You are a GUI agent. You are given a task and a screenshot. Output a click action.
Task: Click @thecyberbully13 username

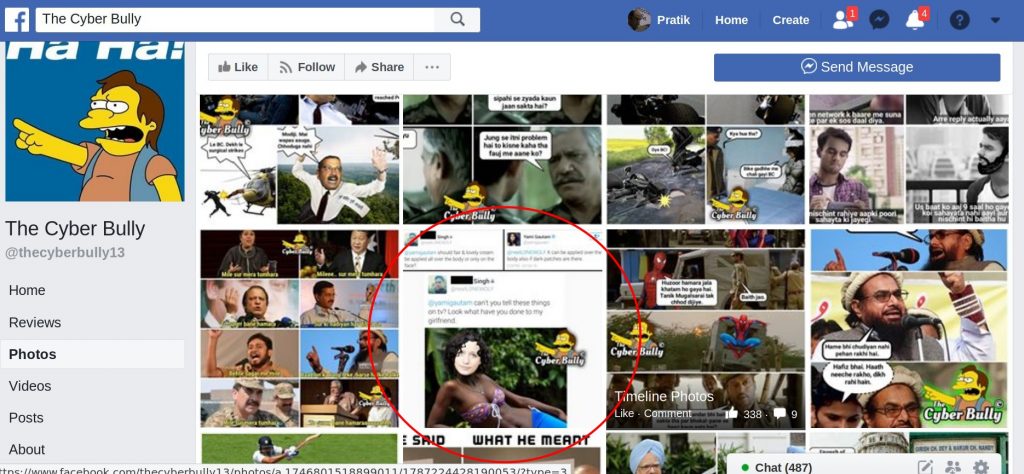(x=65, y=253)
